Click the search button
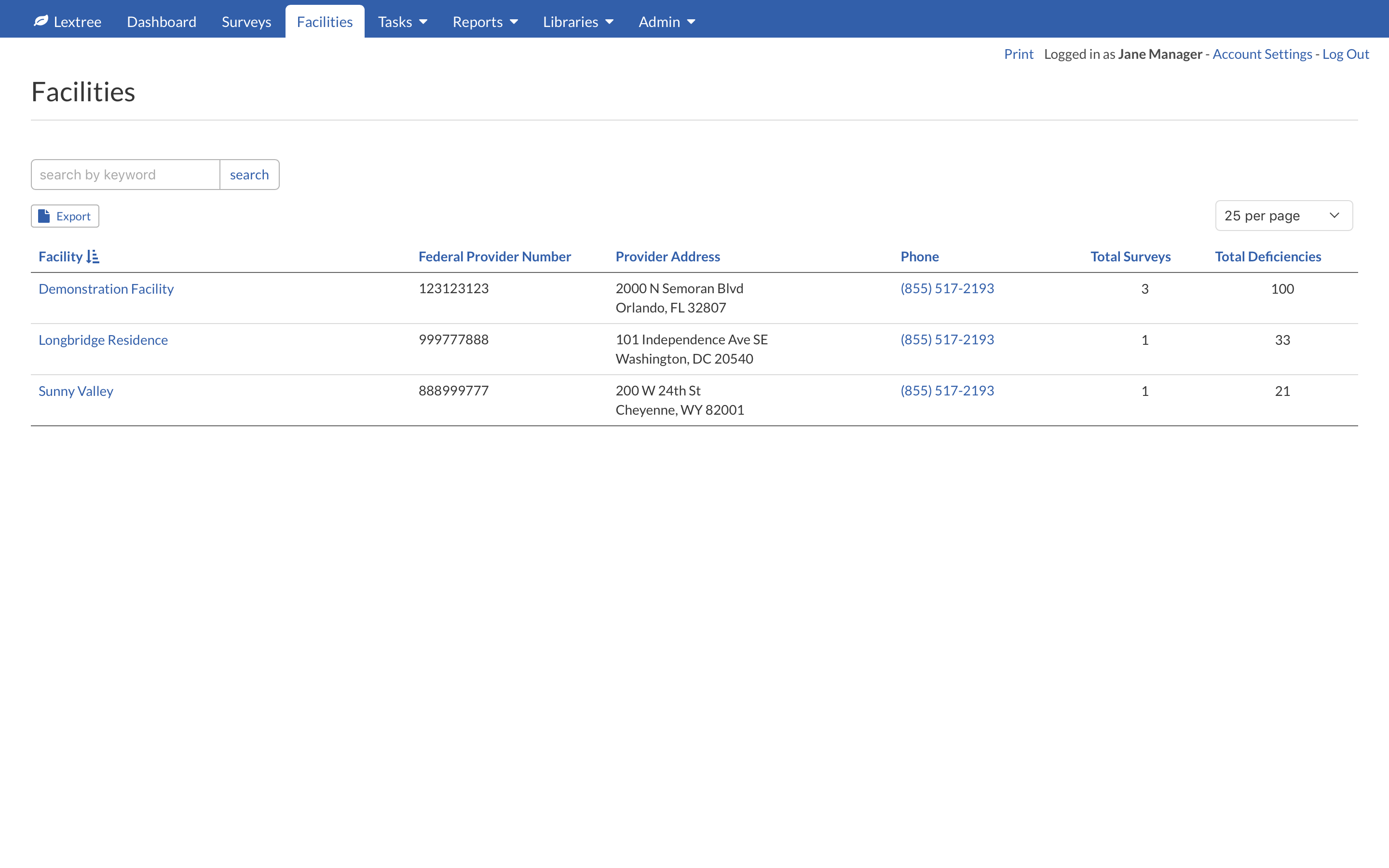The image size is (1389, 868). pyautogui.click(x=249, y=175)
